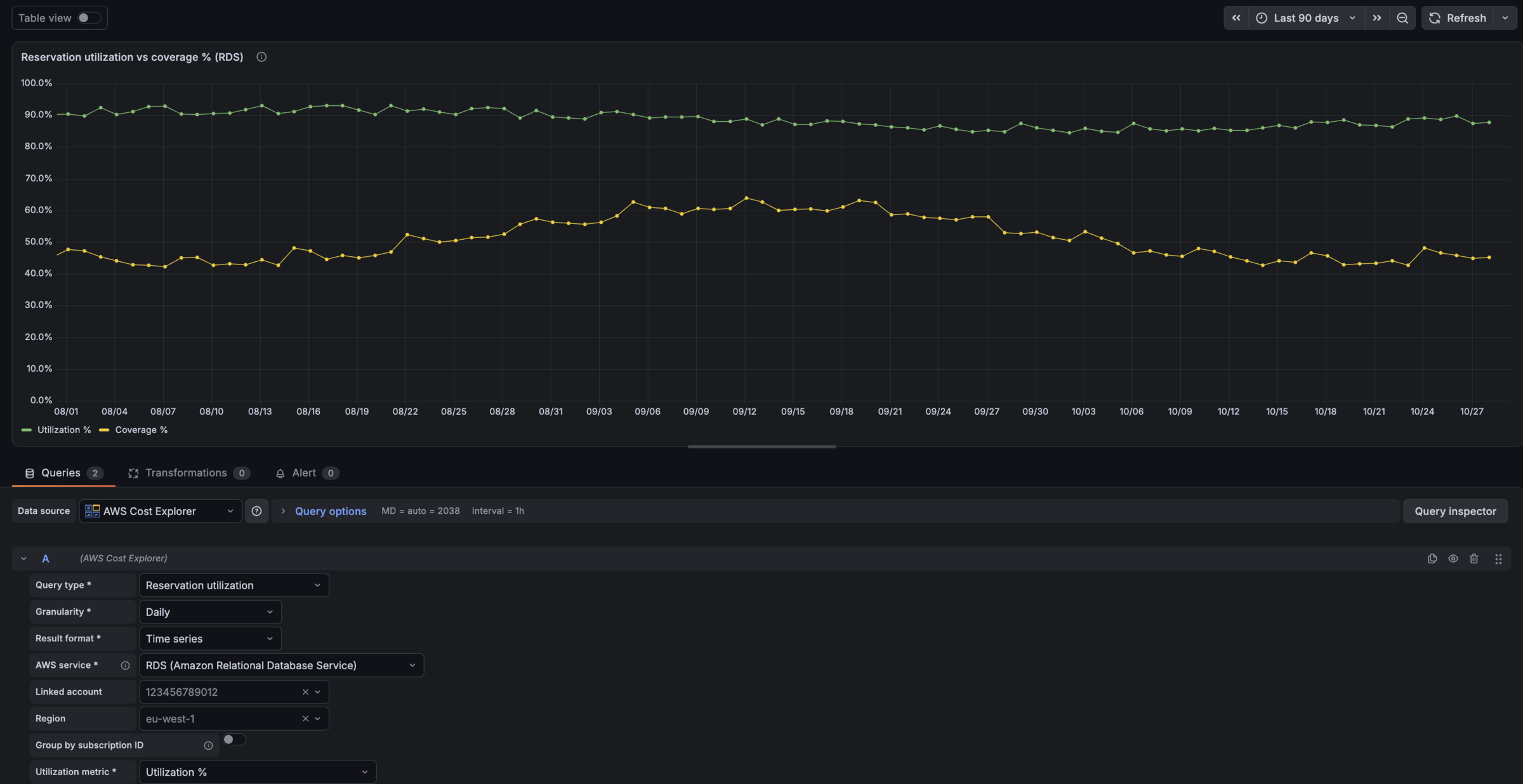Viewport: 1523px width, 784px height.
Task: Switch to the Transformations tab
Action: (188, 473)
